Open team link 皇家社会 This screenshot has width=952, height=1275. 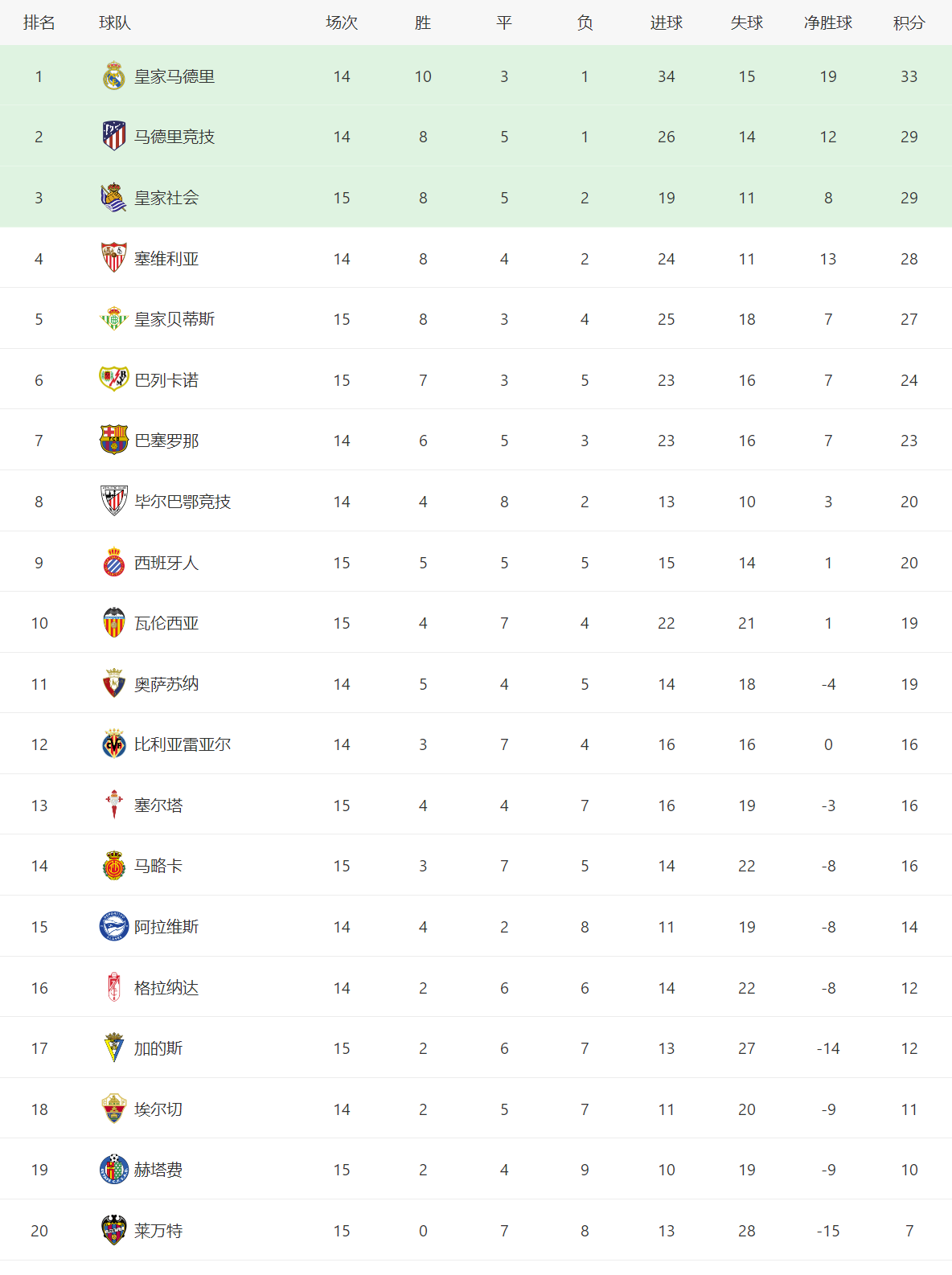(166, 198)
